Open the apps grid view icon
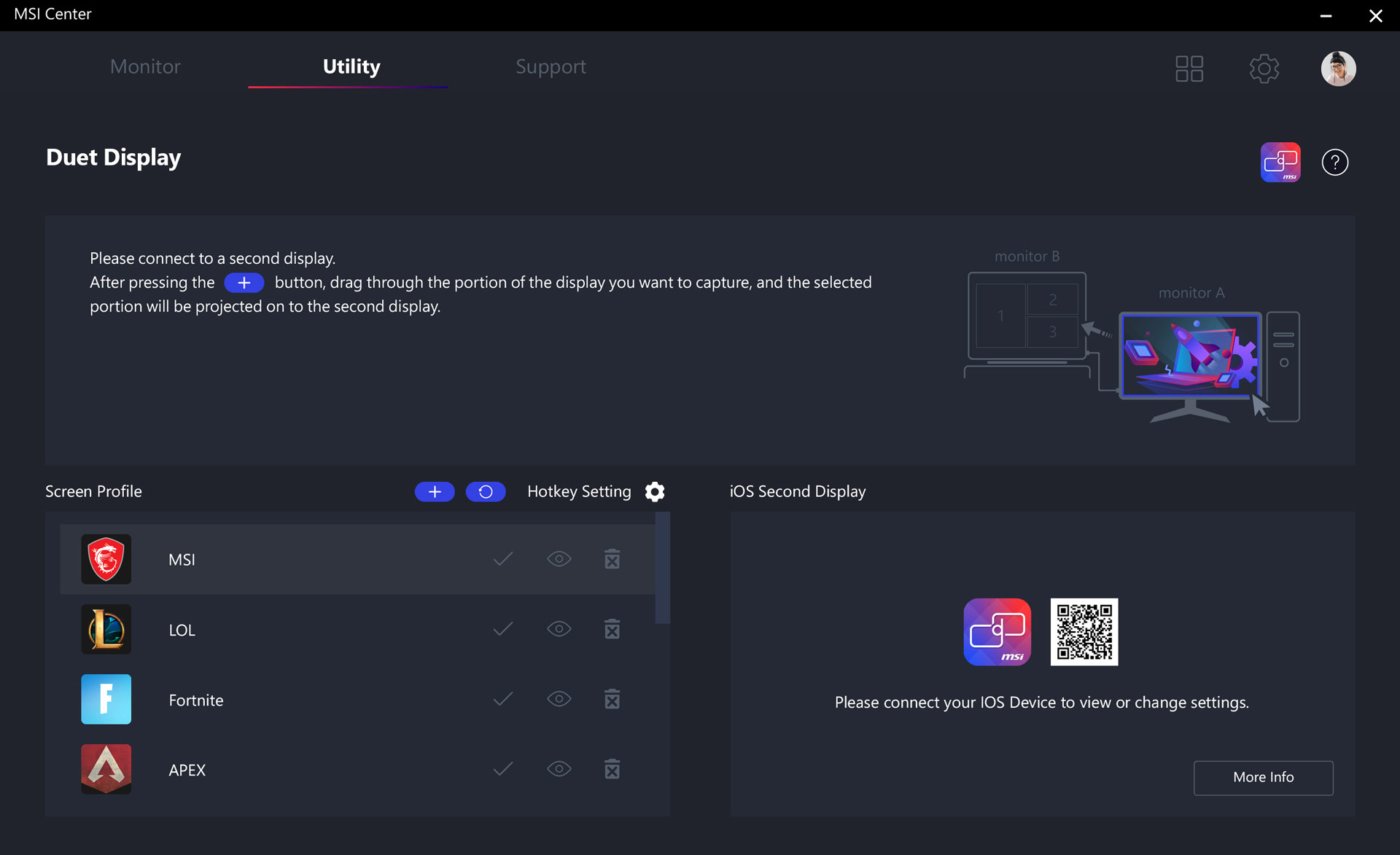Viewport: 1400px width, 855px height. 1189,69
